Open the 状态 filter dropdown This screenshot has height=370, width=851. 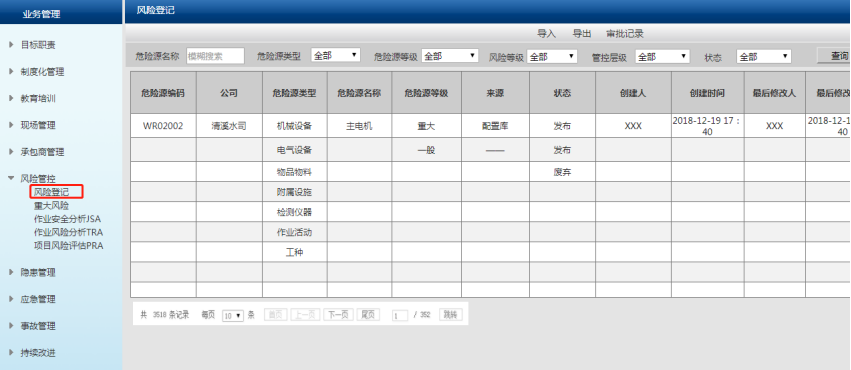pos(764,56)
